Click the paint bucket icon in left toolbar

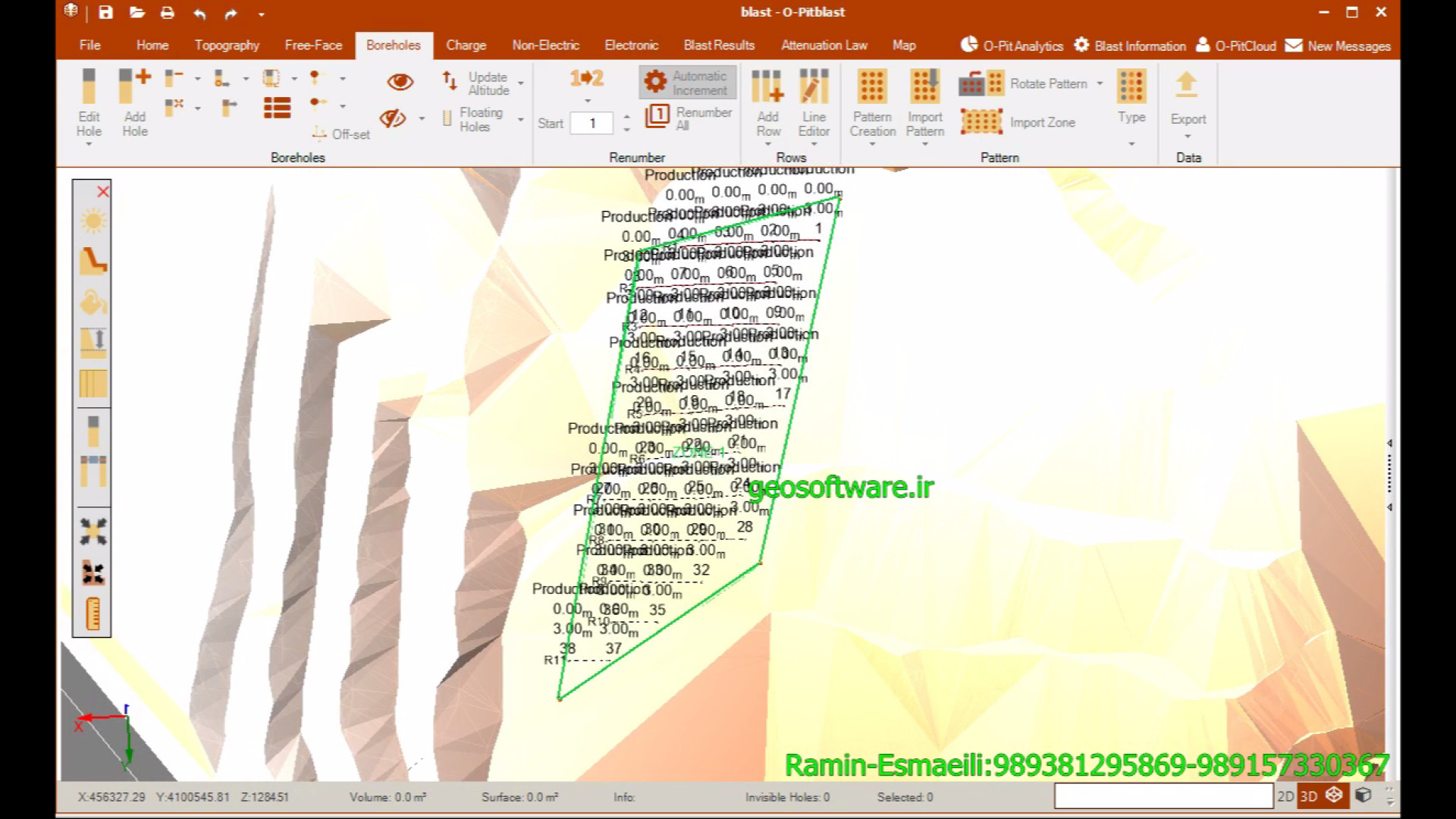tap(93, 302)
